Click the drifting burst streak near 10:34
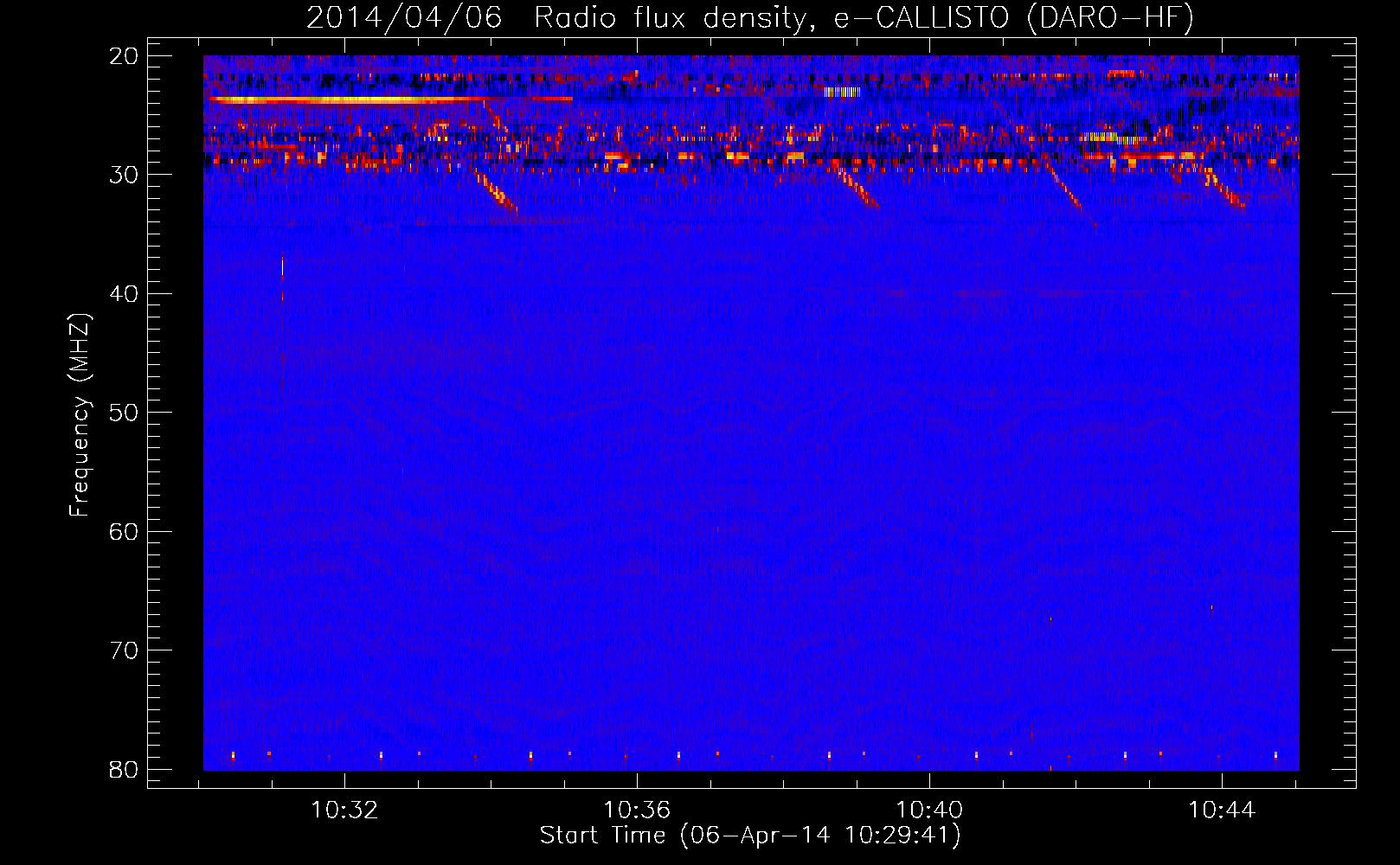This screenshot has height=865, width=1400. tap(495, 189)
